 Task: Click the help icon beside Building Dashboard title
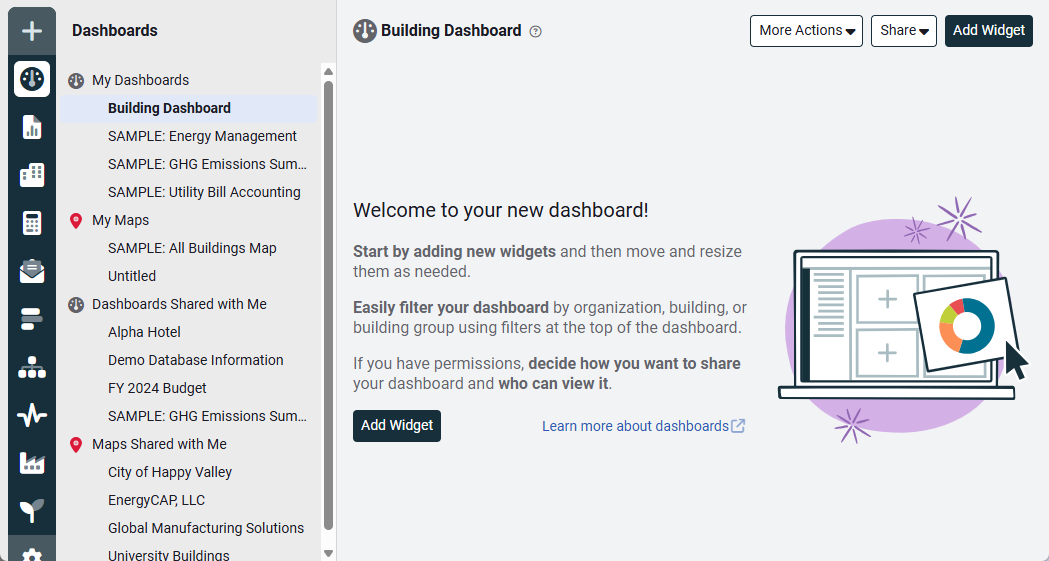click(536, 31)
